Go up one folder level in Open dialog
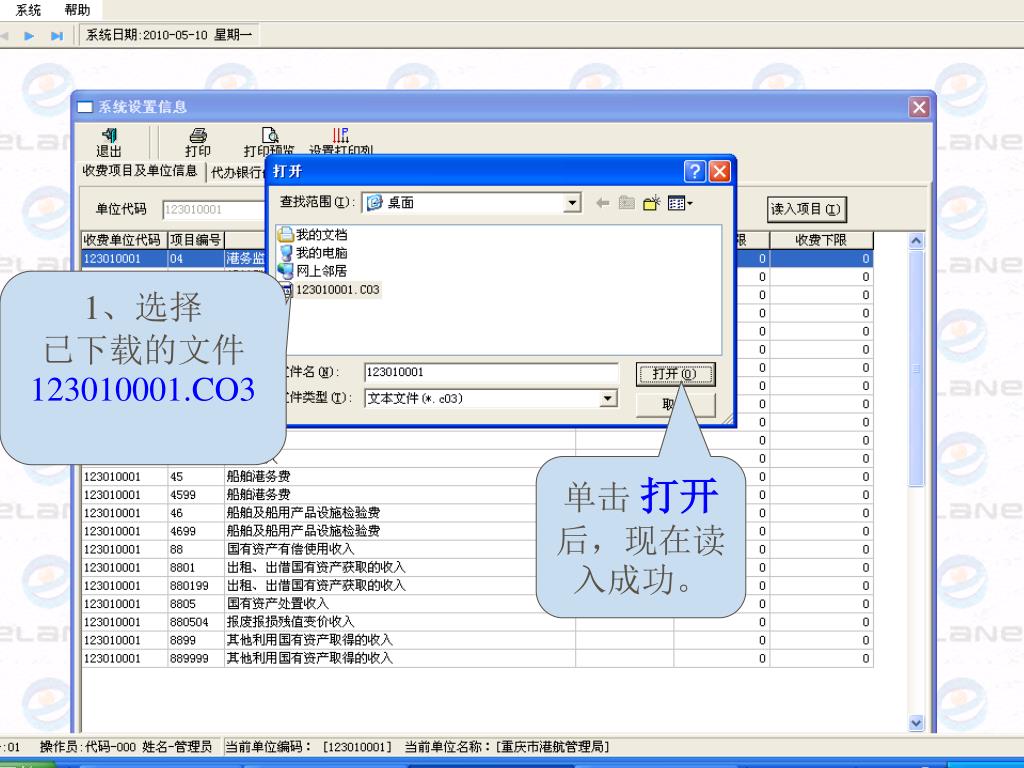Screen dimensions: 1024x768 pyautogui.click(x=627, y=203)
